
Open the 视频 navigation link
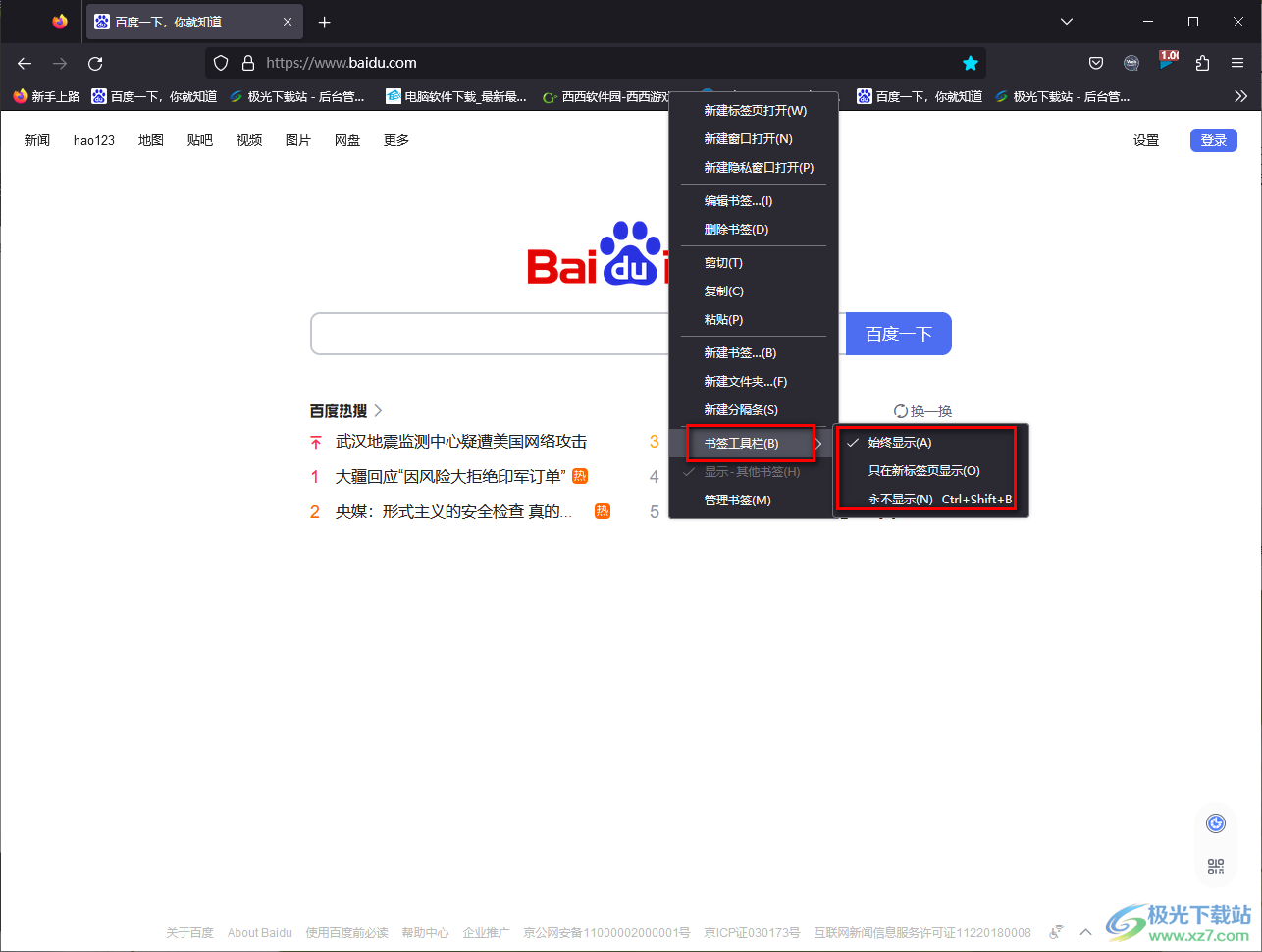coord(249,140)
